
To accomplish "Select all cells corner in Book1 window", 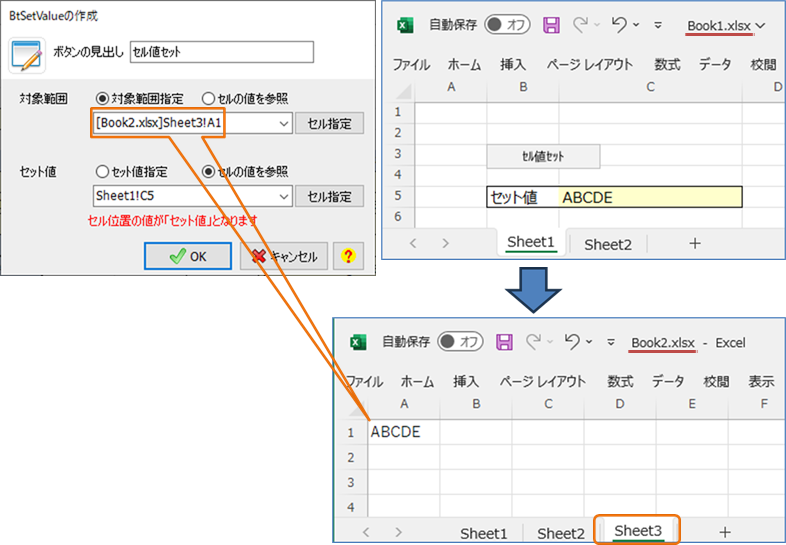I will tap(403, 90).
